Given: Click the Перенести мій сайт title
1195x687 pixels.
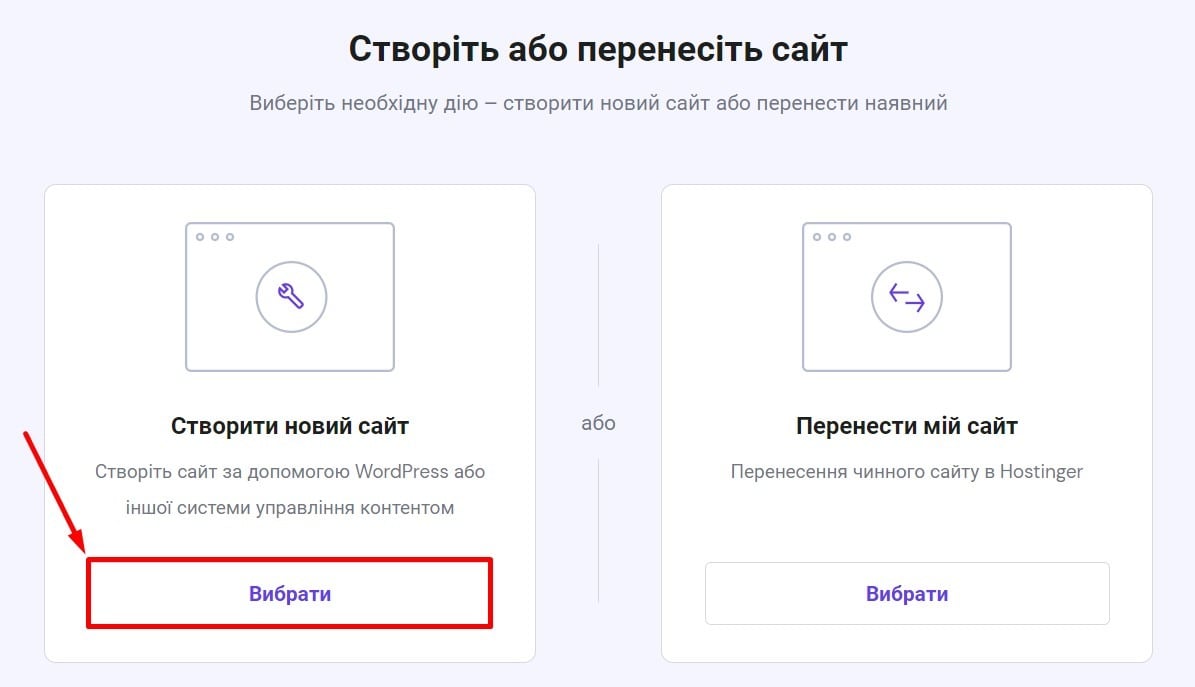Looking at the screenshot, I should [906, 426].
